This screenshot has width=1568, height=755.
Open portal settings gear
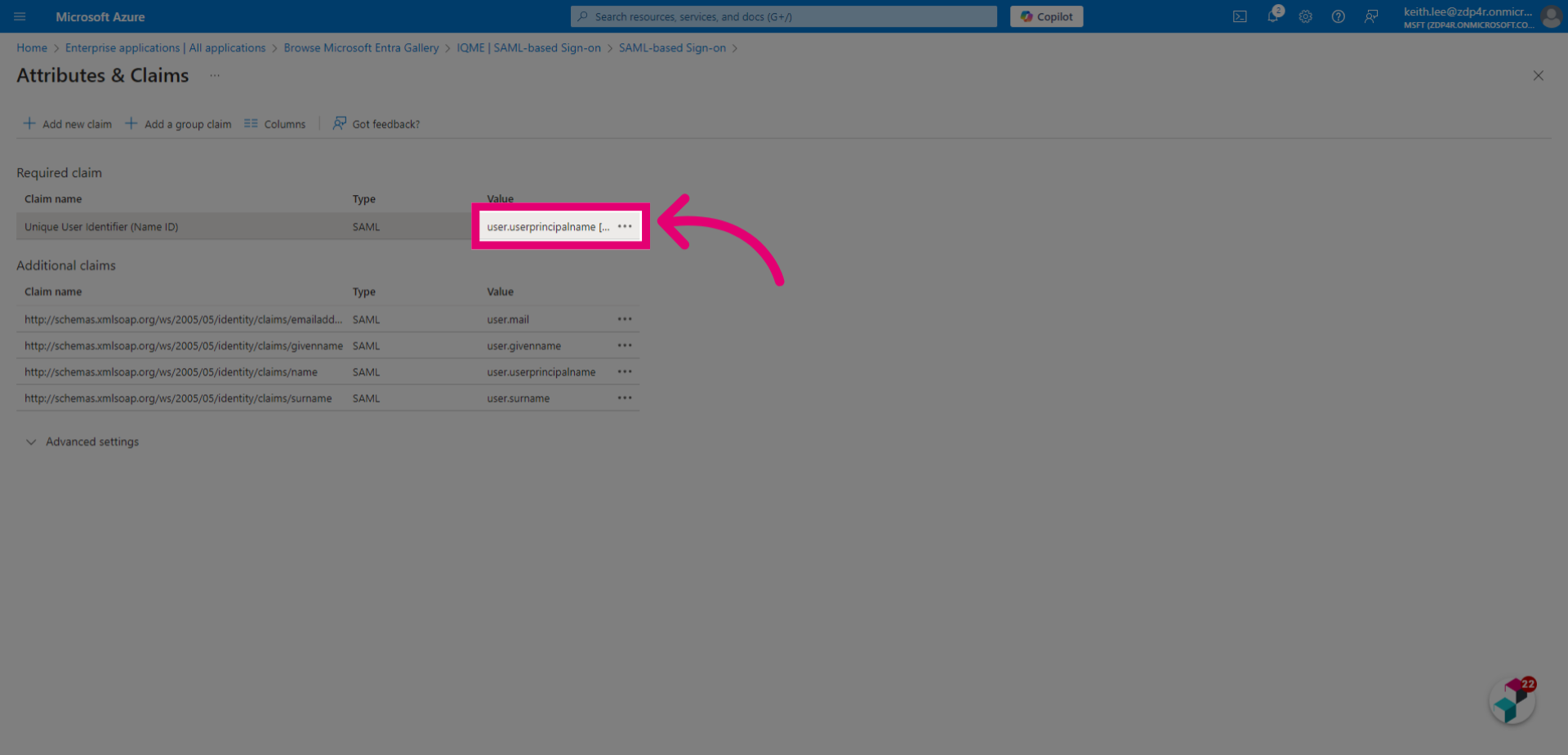click(1305, 16)
